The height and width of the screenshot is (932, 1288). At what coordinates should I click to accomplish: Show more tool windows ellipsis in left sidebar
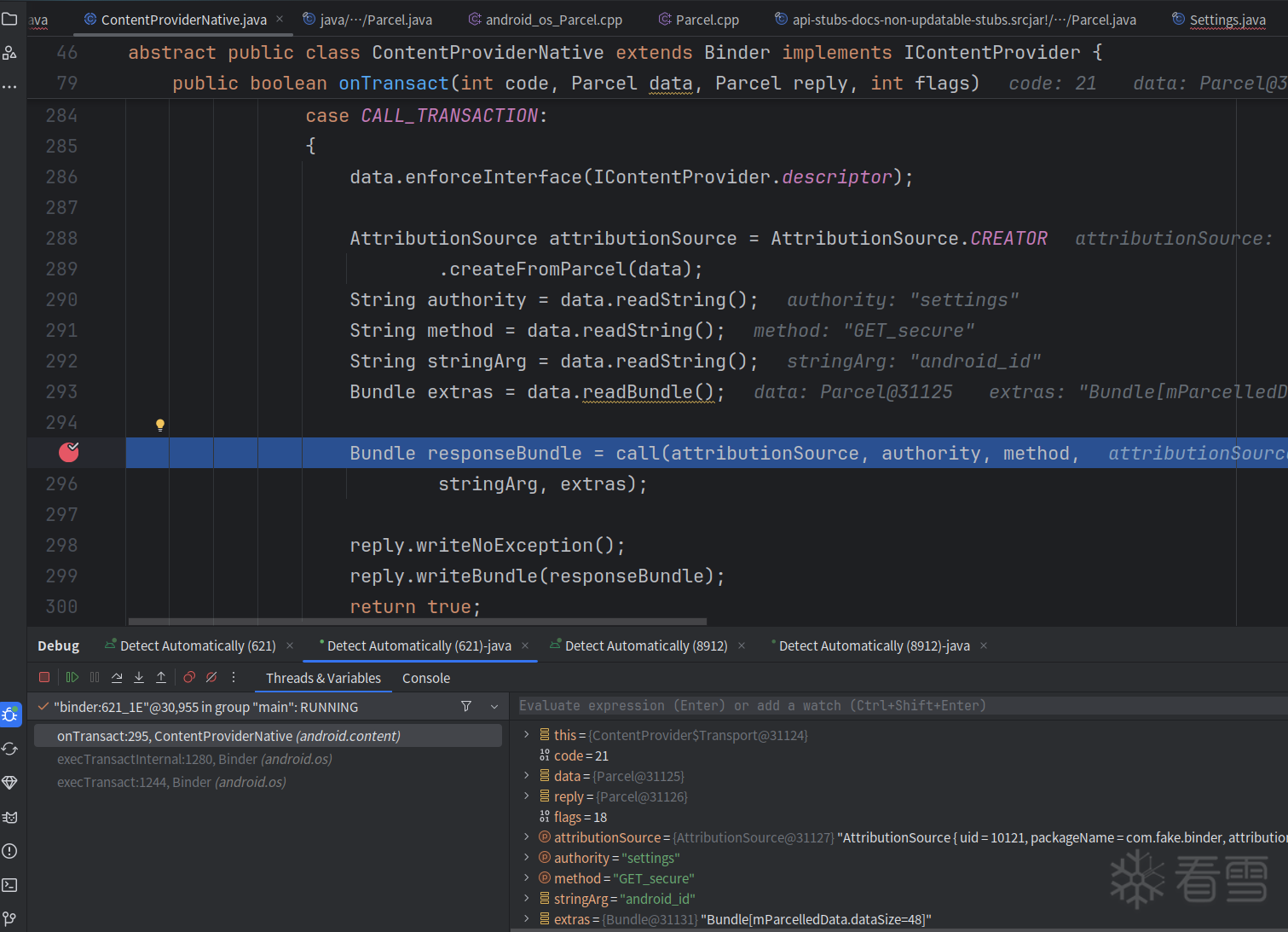9,86
